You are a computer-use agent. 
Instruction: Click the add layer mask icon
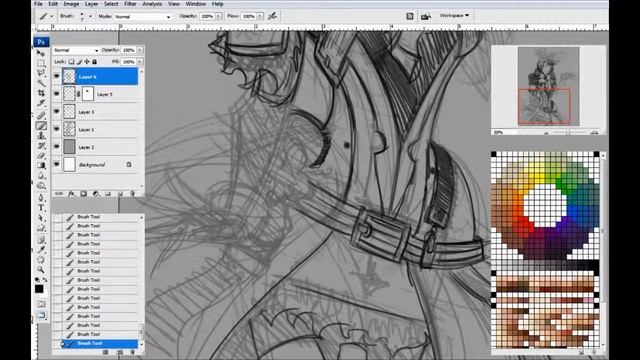tap(84, 193)
